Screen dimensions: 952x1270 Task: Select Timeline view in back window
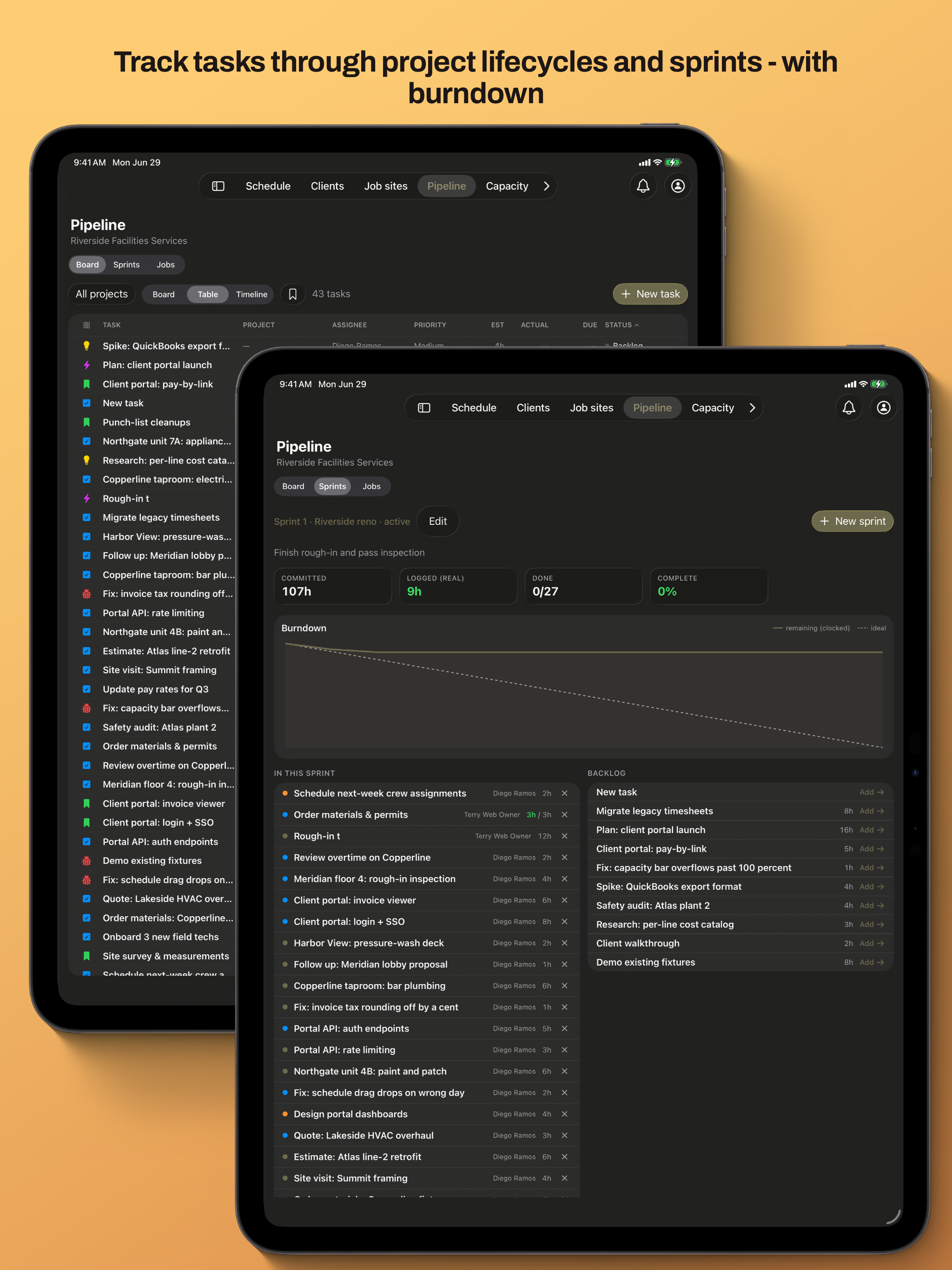coord(251,294)
